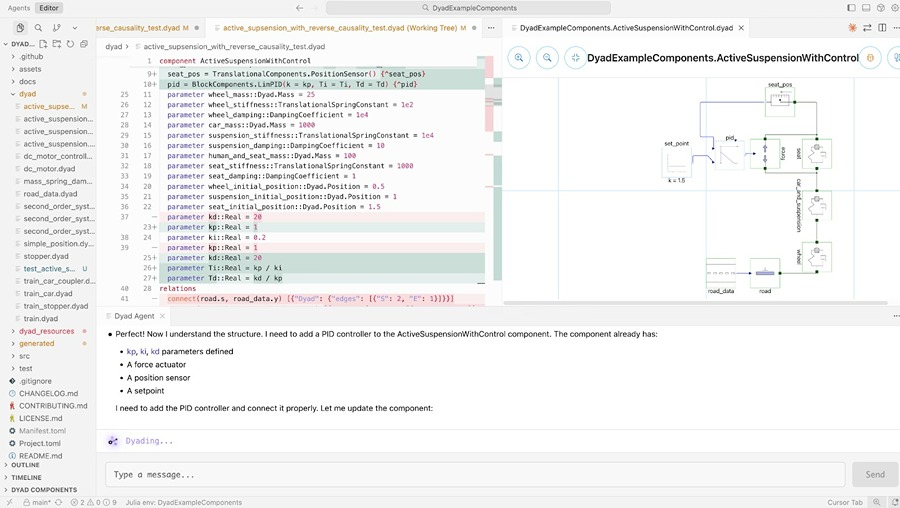
Task: Click the Send button
Action: (874, 474)
